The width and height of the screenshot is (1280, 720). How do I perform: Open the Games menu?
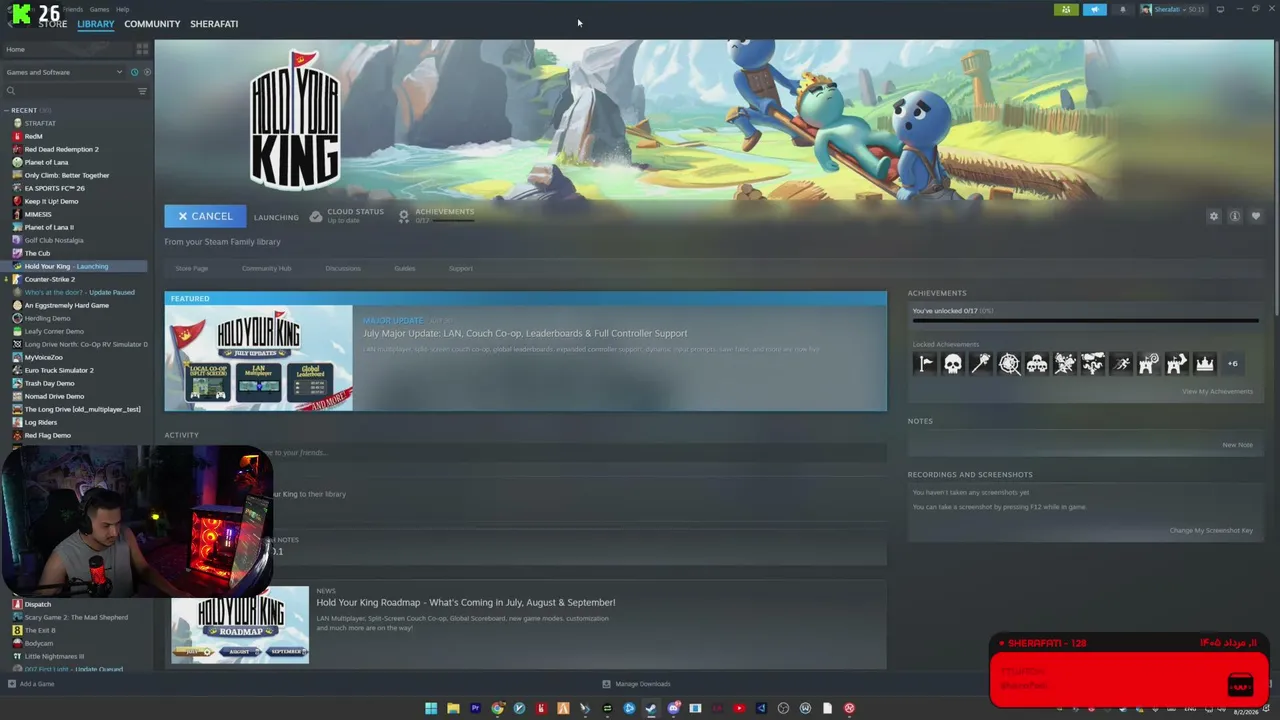tap(99, 9)
